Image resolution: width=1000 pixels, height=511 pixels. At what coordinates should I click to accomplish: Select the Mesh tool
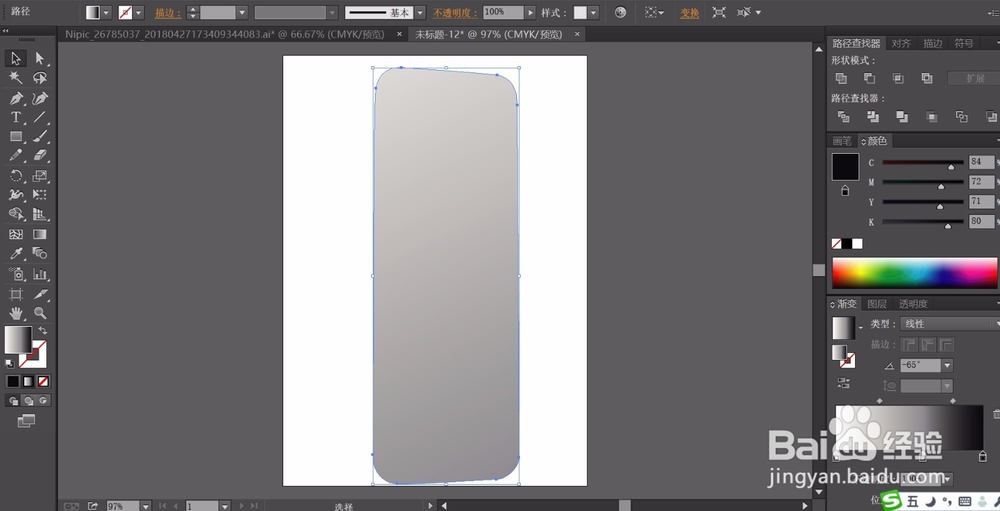[16, 234]
